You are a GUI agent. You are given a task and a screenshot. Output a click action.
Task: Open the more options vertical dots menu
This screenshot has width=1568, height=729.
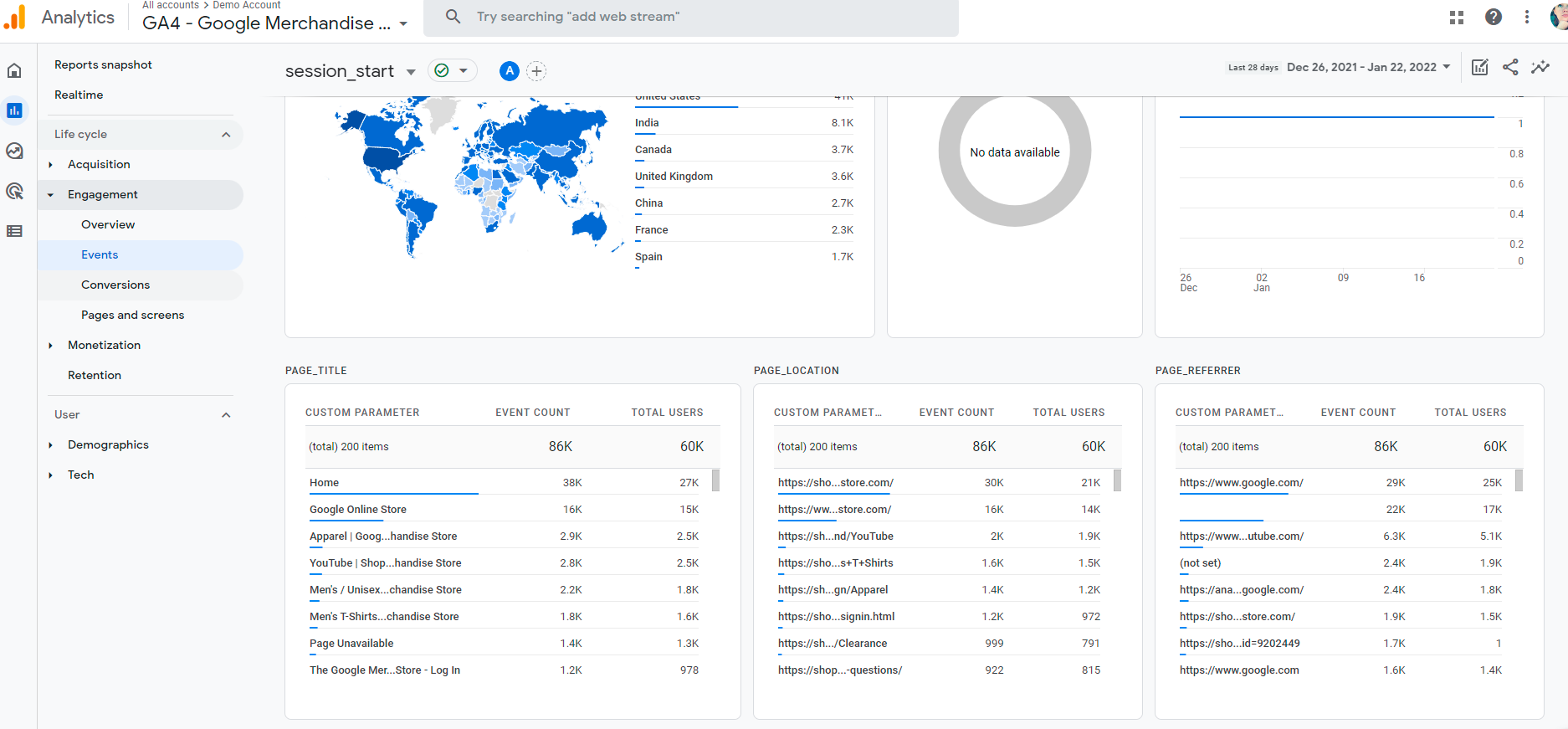pos(1527,17)
